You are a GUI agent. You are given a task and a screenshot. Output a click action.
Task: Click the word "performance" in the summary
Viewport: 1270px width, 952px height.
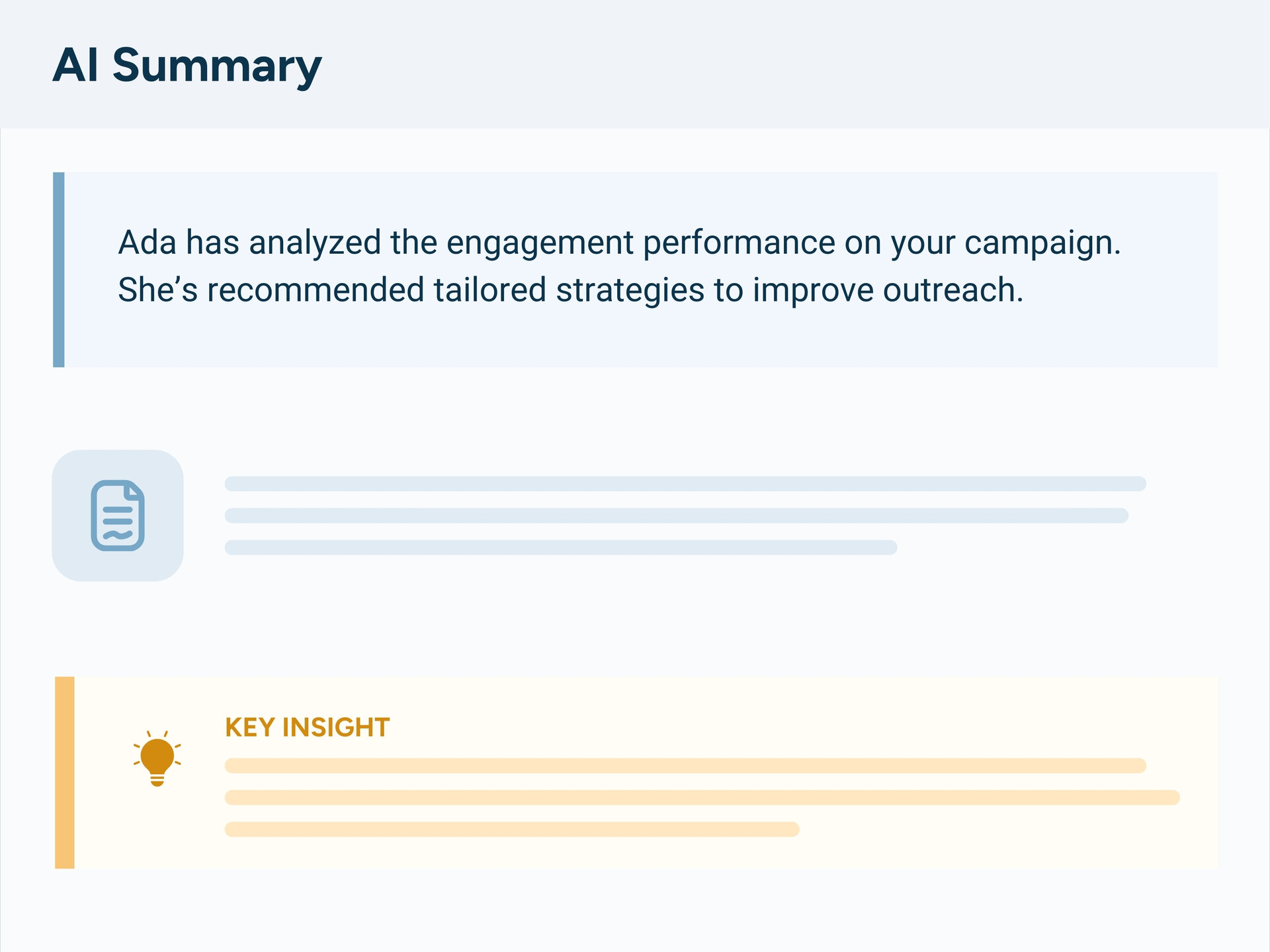pos(739,243)
